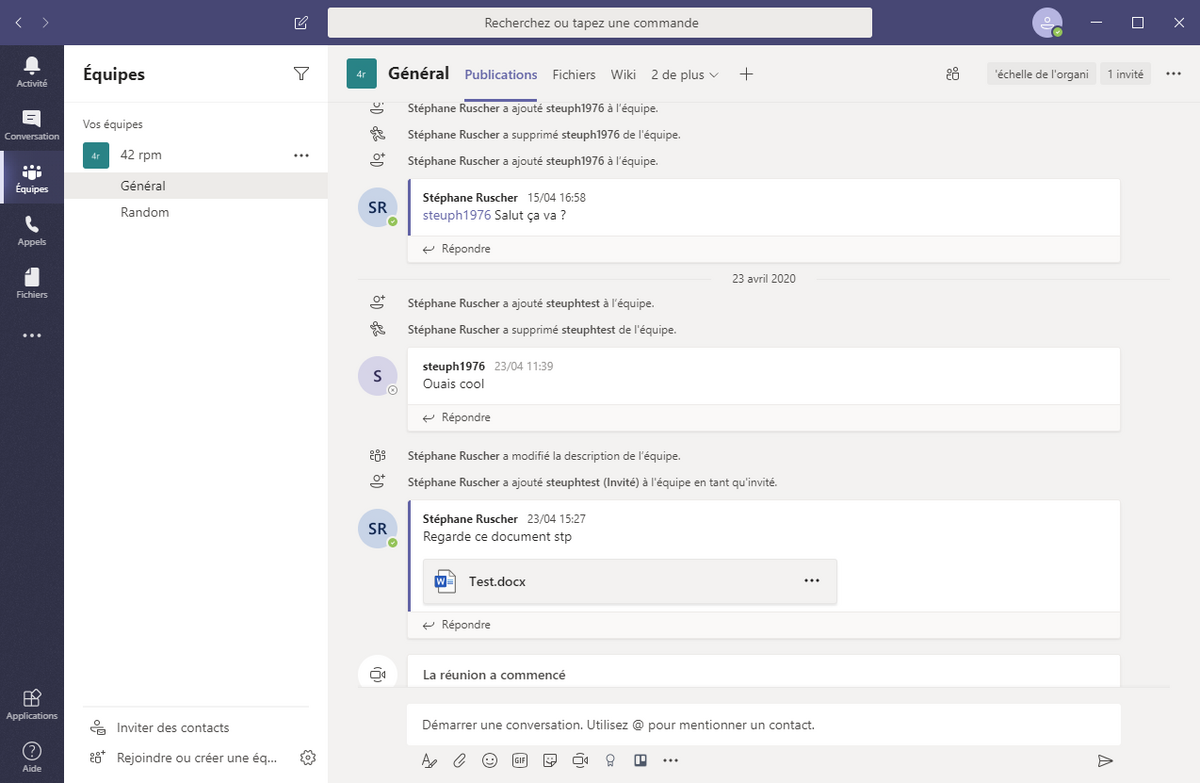Insert a GIF via GIF icon
The height and width of the screenshot is (783, 1200).
[519, 760]
